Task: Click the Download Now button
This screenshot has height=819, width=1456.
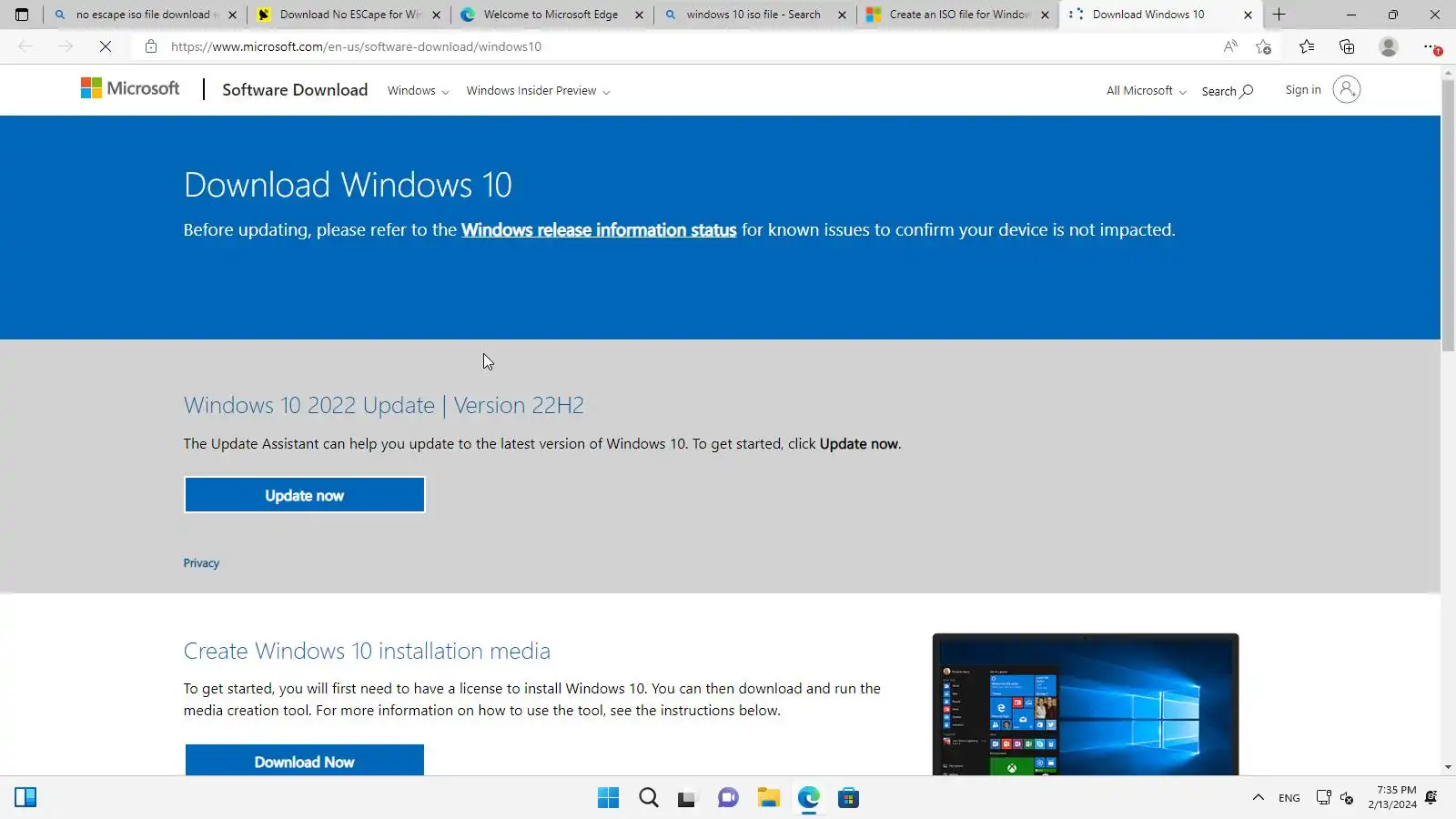Action: pos(305,761)
